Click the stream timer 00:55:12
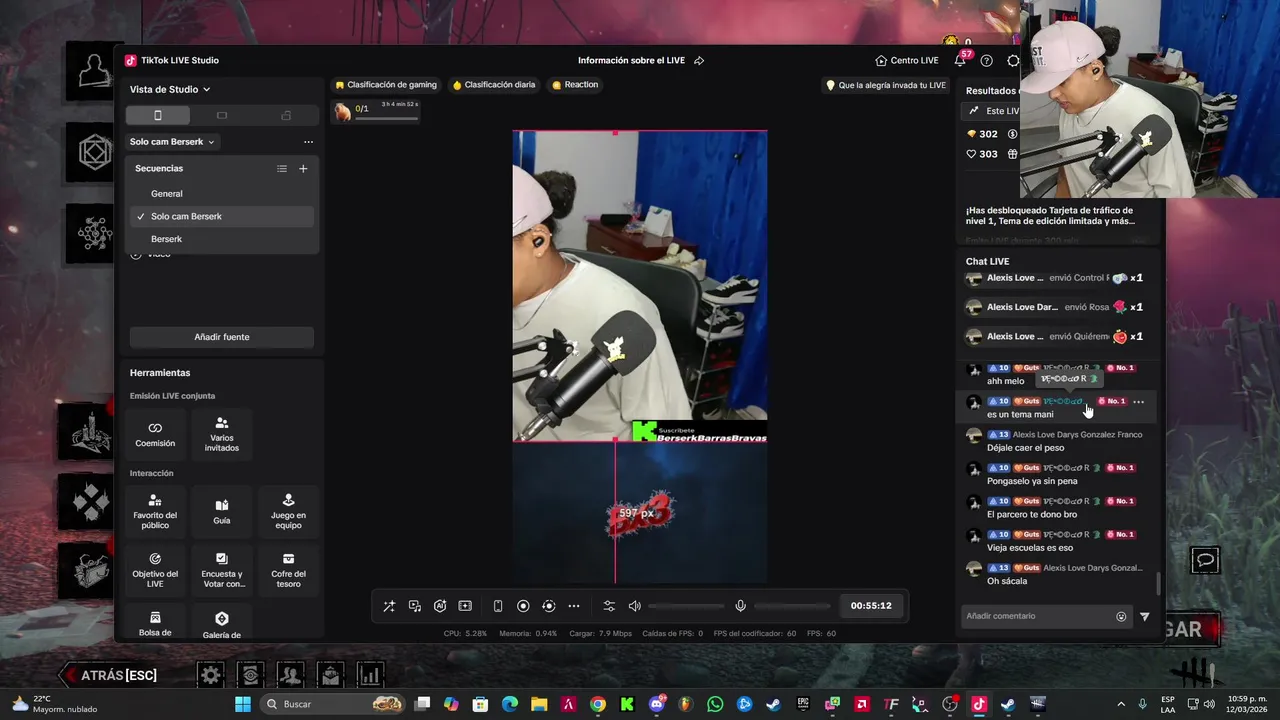Screen dimensions: 1280x720 [x=871, y=606]
